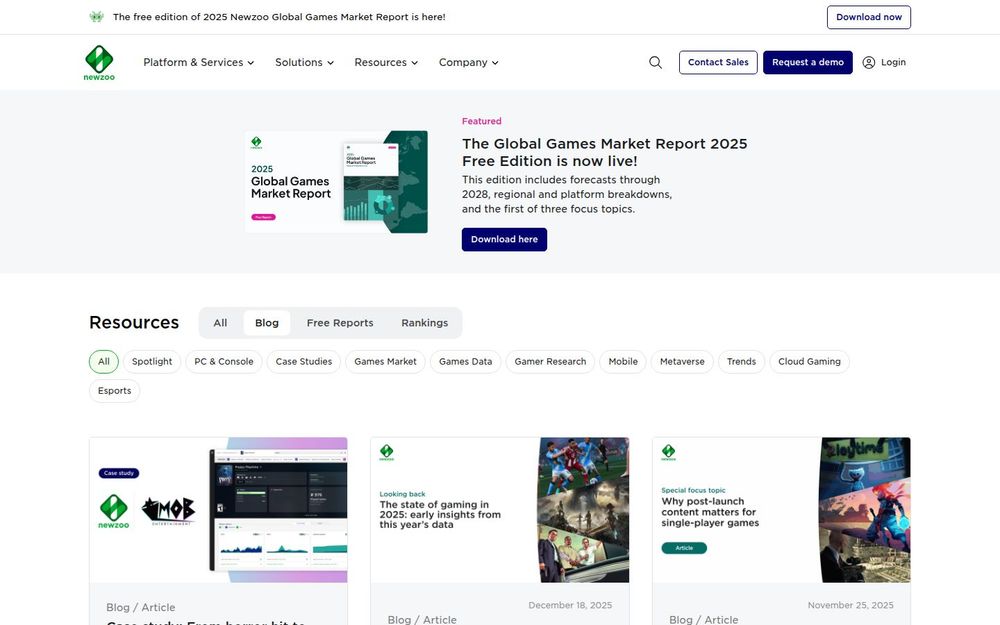Viewport: 1000px width, 625px height.
Task: Switch to the All resources tab
Action: [220, 323]
